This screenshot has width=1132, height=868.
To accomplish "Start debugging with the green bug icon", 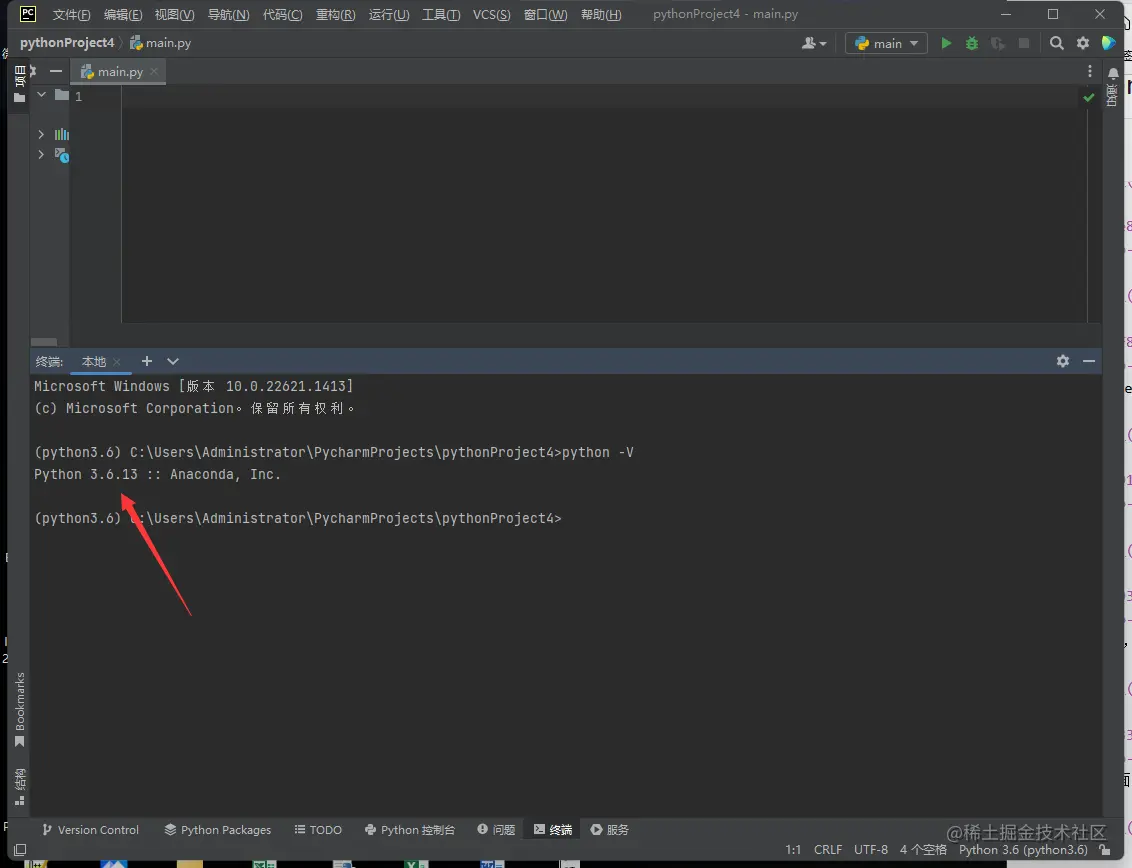I will click(972, 43).
